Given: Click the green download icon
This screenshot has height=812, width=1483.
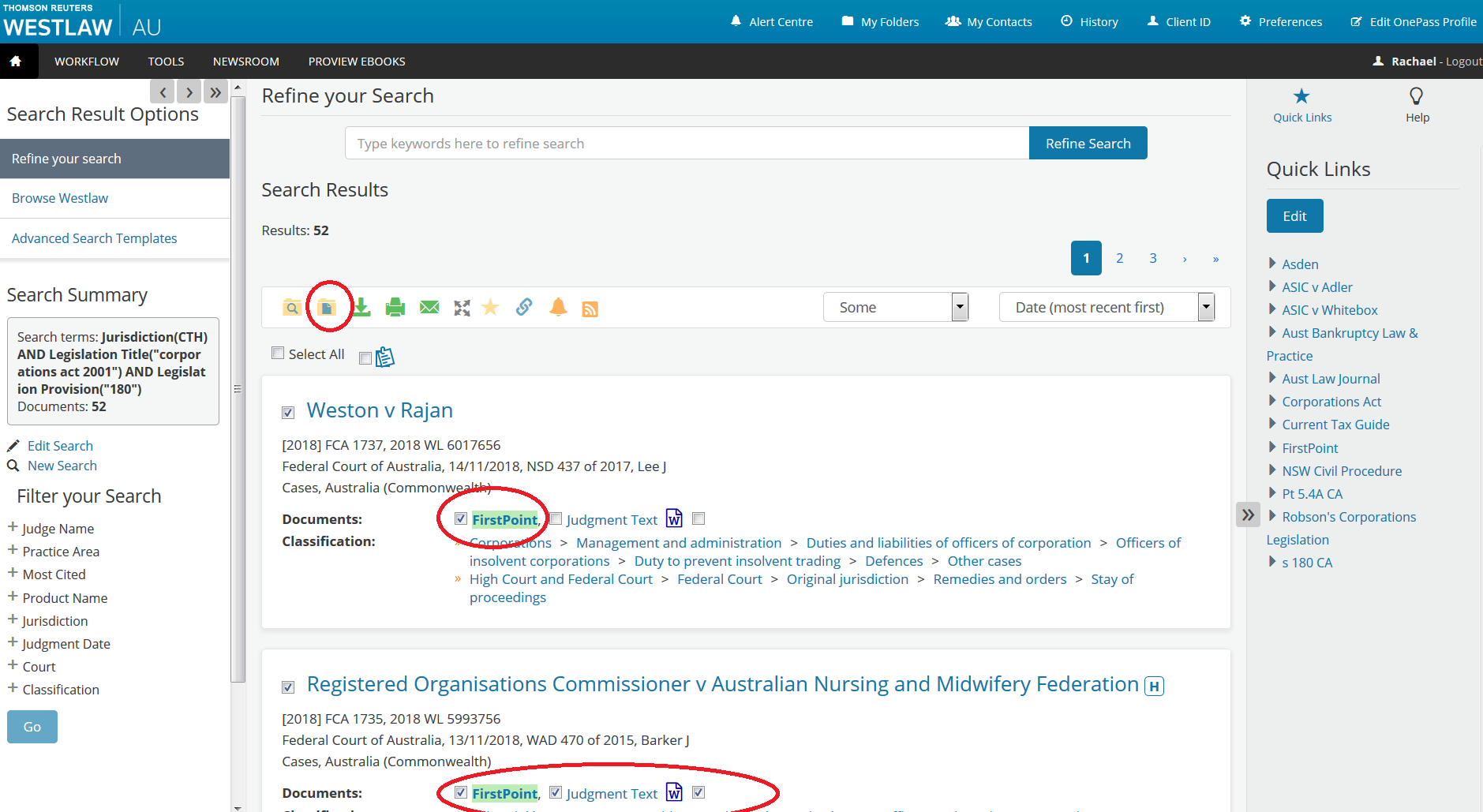Looking at the screenshot, I should click(361, 307).
